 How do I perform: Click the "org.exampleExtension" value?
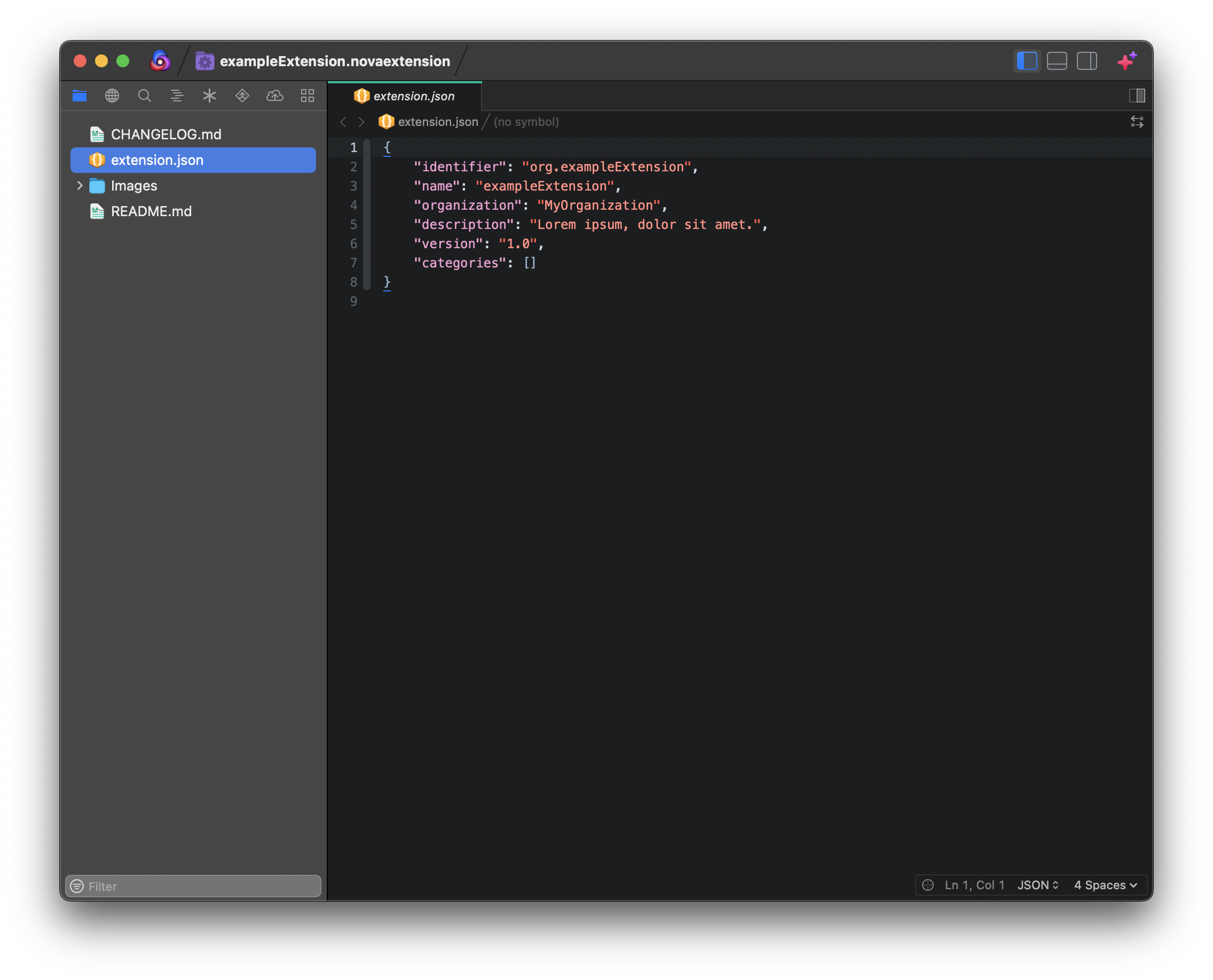tap(606, 167)
